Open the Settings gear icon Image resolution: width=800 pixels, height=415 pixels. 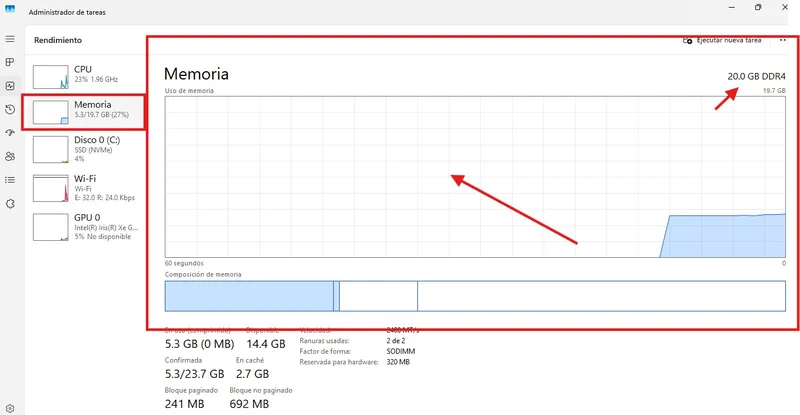10,408
